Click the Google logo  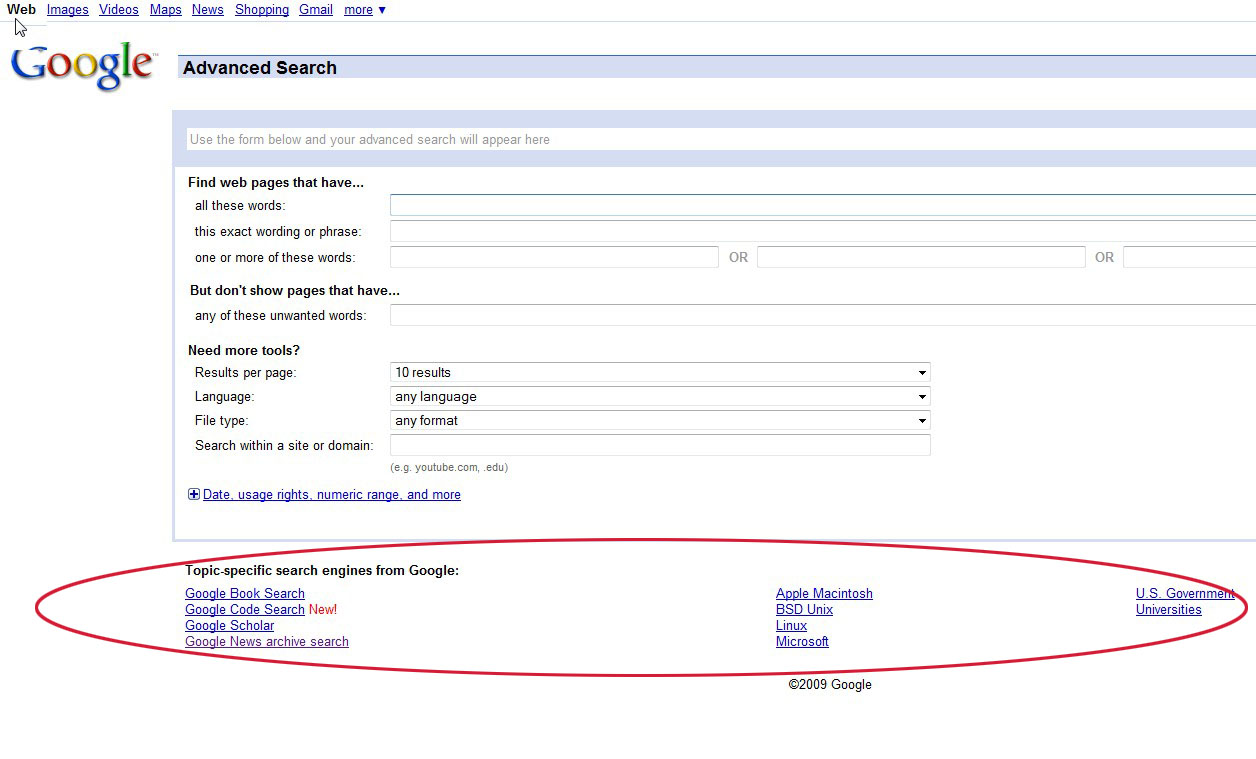tap(84, 66)
